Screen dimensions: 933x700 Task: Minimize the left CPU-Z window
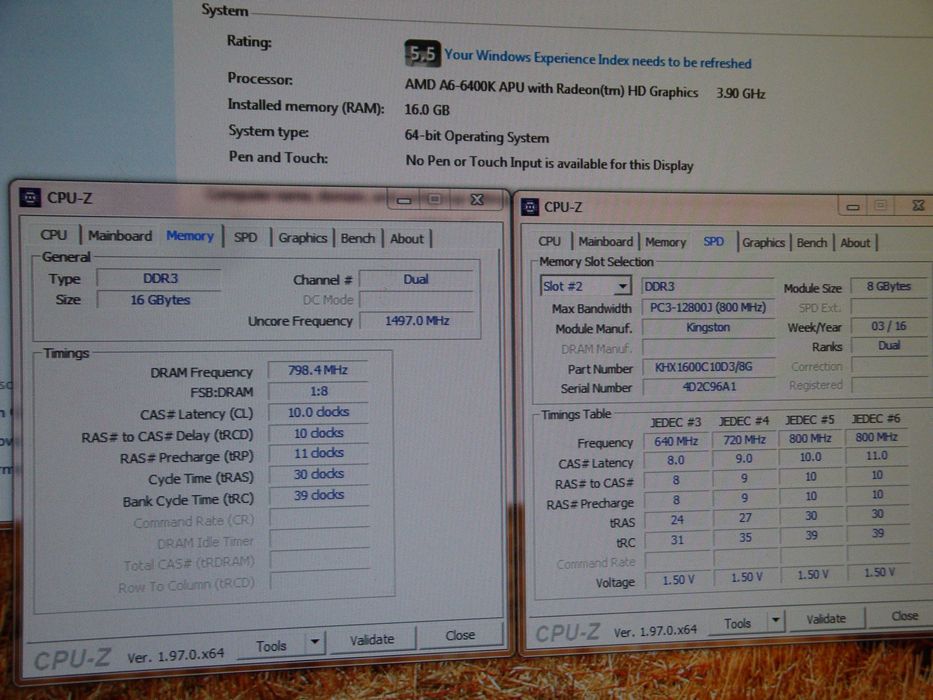click(404, 201)
